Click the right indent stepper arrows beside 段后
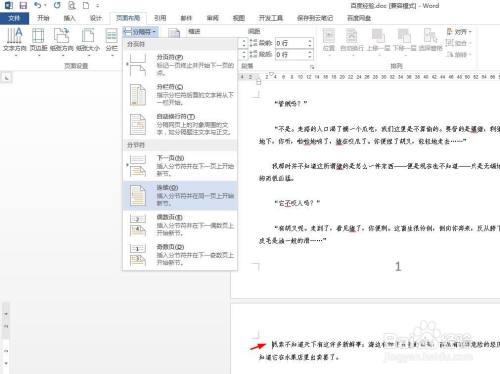Image resolution: width=500 pixels, height=374 pixels. pyautogui.click(x=244, y=54)
